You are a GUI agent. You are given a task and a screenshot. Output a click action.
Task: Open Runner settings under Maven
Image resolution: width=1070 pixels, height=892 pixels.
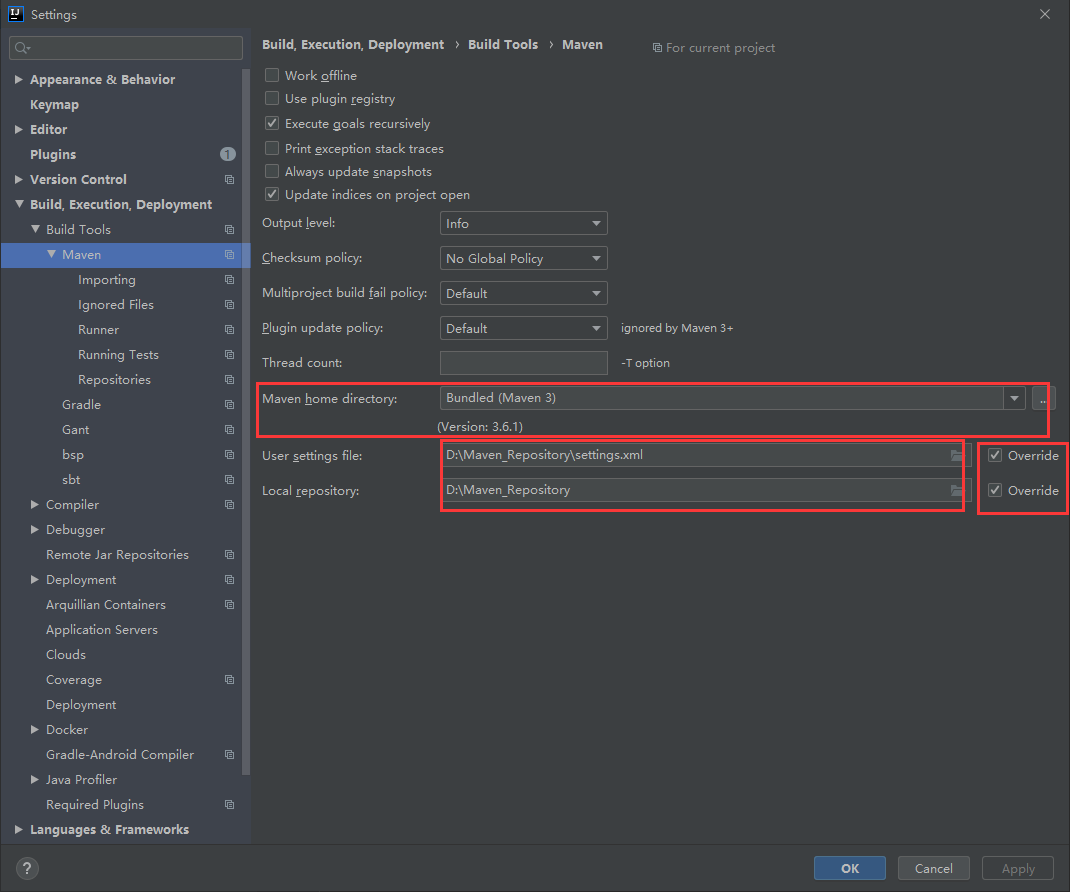pos(98,330)
